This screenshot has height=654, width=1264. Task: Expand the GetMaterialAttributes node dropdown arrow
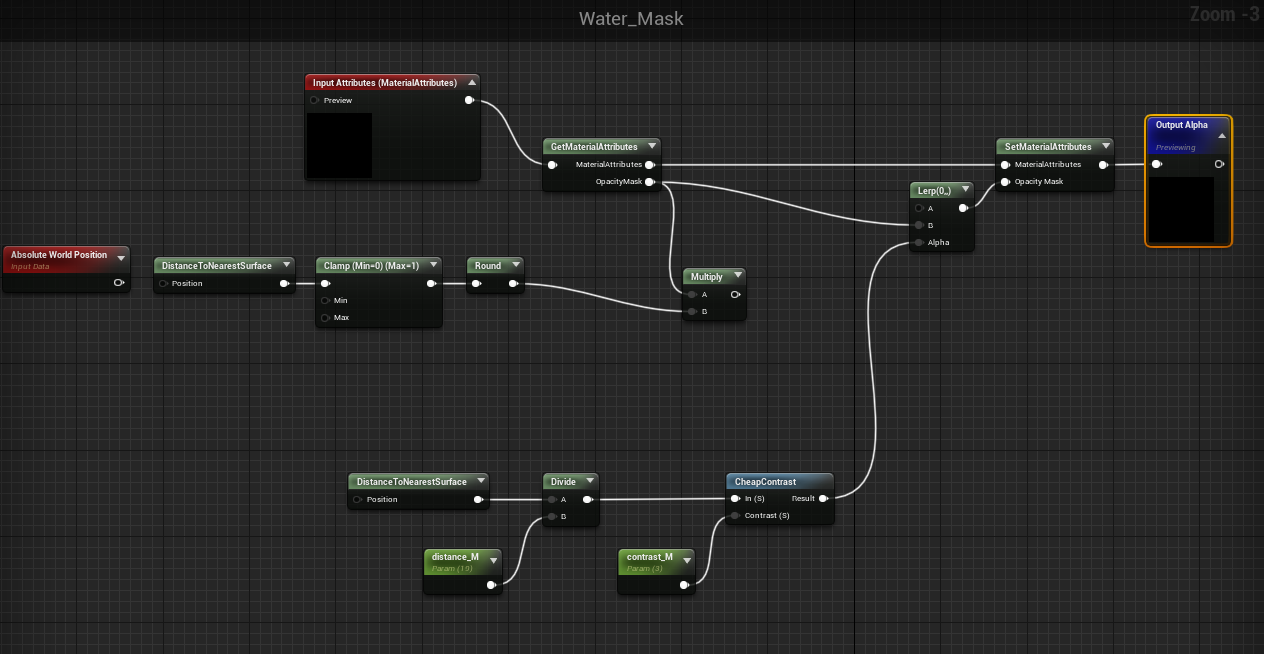pyautogui.click(x=652, y=146)
